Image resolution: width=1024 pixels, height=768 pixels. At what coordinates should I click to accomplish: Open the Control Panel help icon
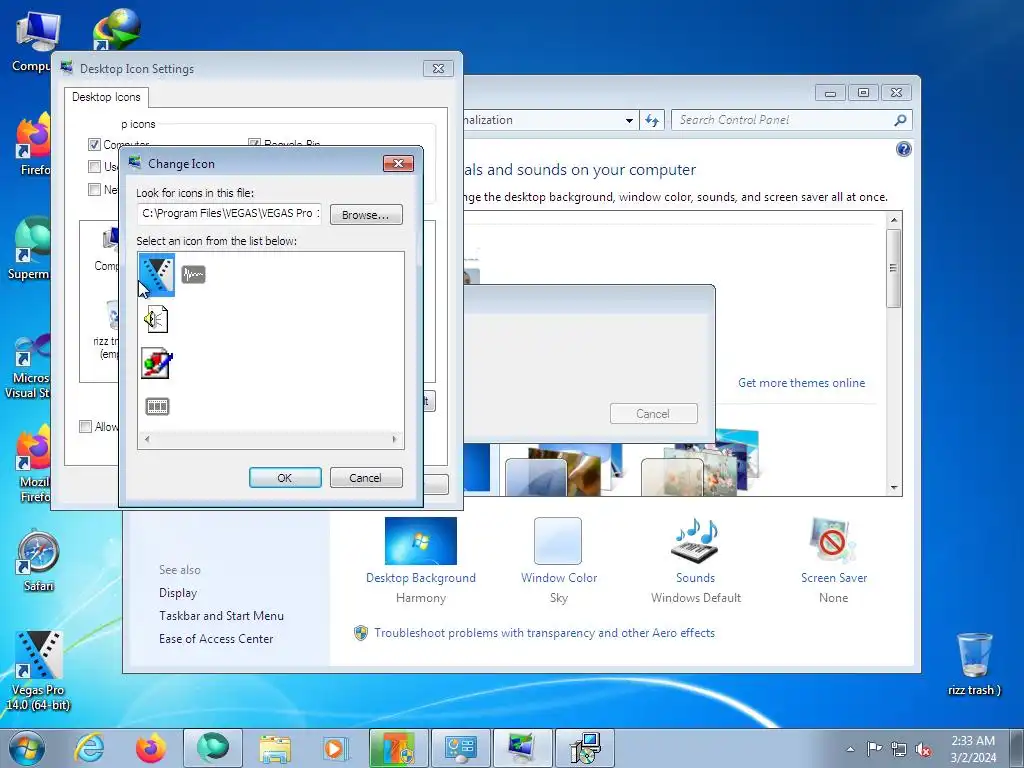point(903,150)
